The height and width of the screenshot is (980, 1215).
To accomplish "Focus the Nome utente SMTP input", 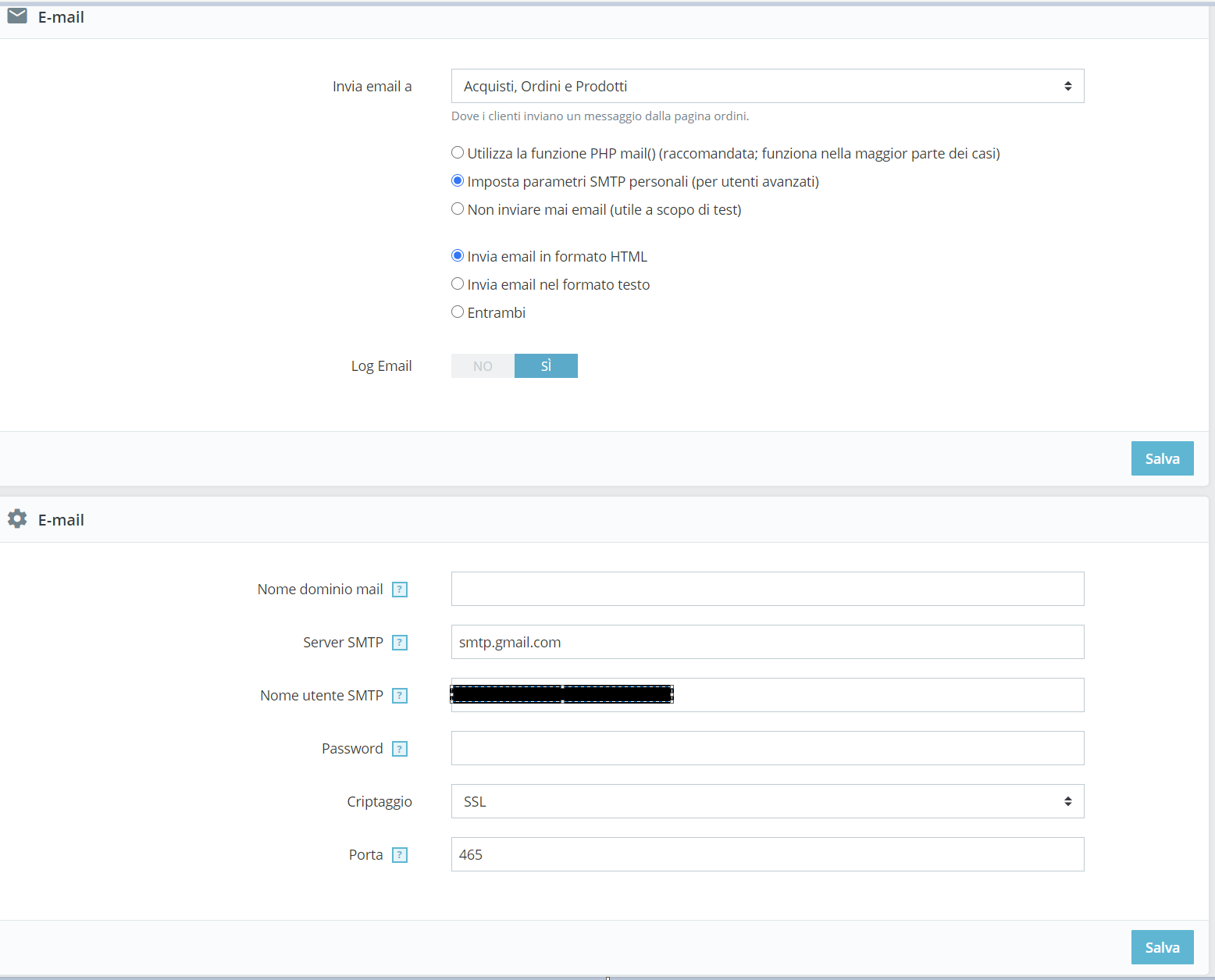I will pyautogui.click(x=768, y=695).
